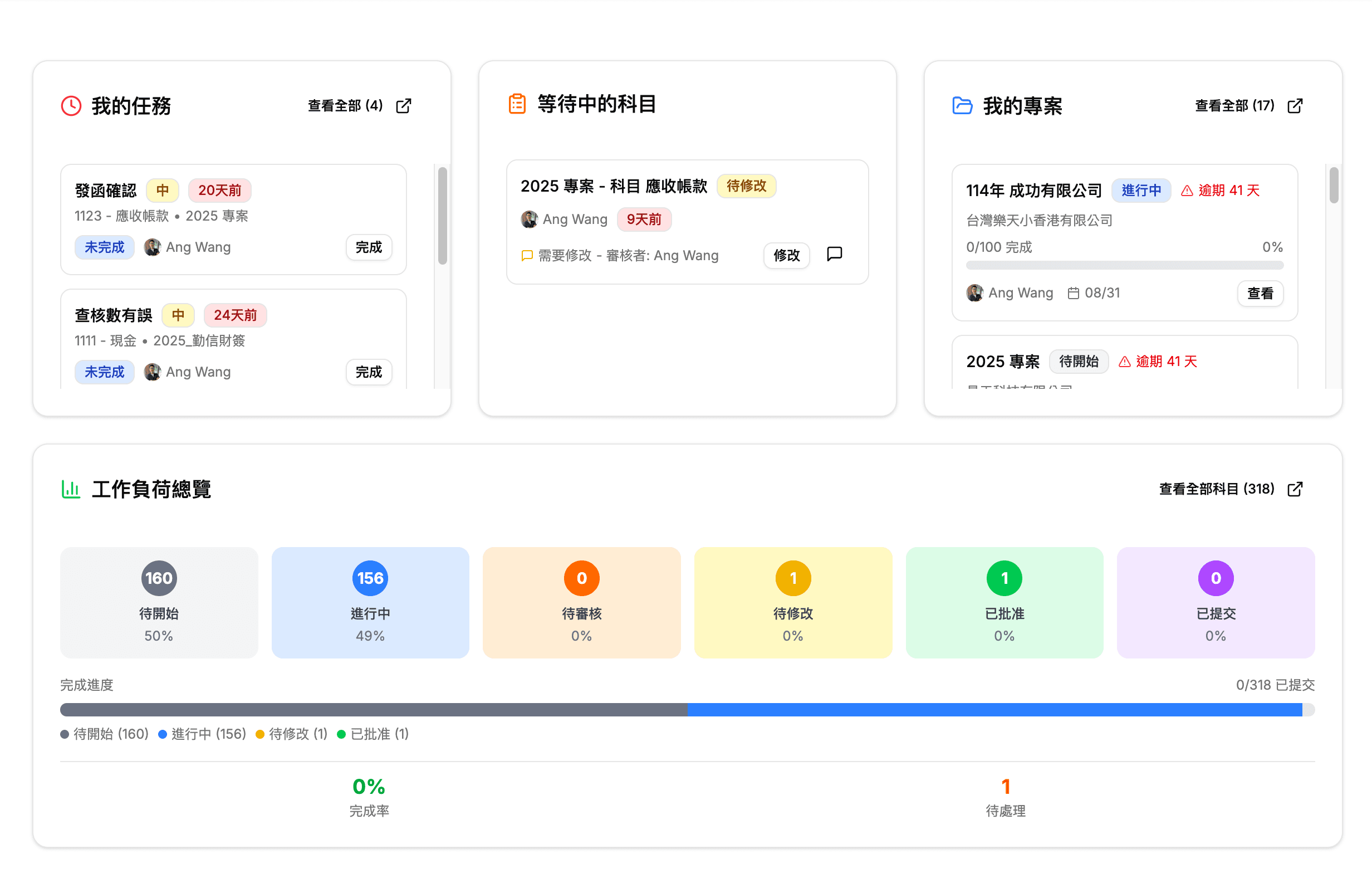Click the overdue warning icon on 成功有限公司 project
Image resolution: width=1372 pixels, height=878 pixels.
[x=1187, y=191]
